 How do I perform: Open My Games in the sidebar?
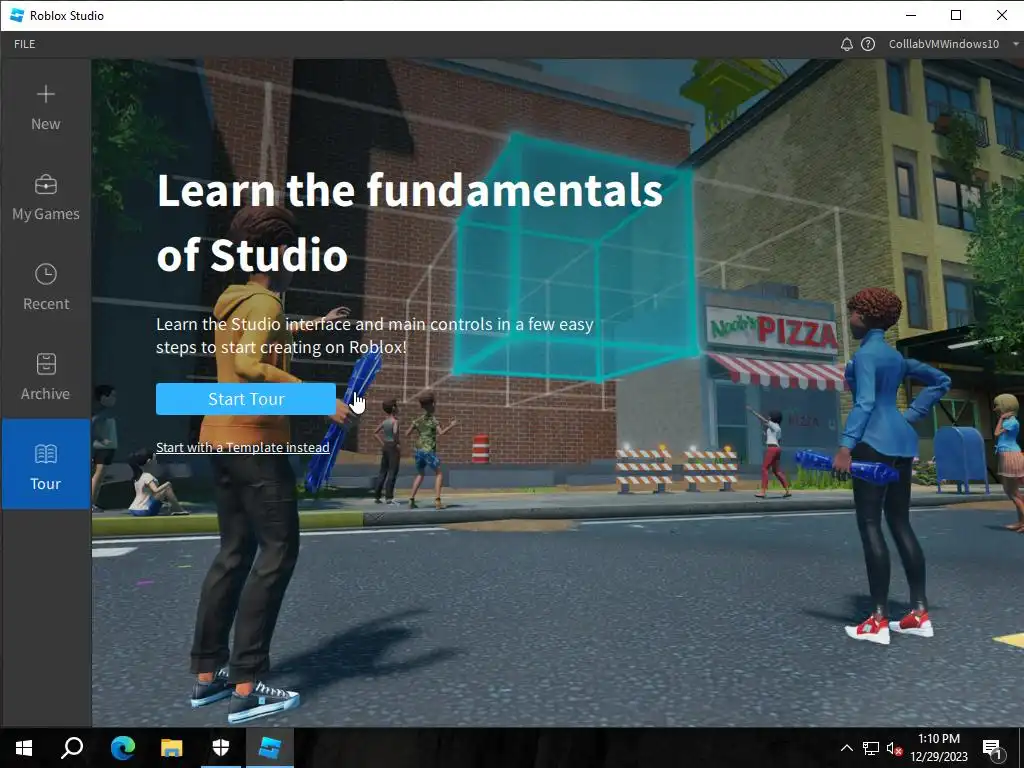[x=46, y=198]
